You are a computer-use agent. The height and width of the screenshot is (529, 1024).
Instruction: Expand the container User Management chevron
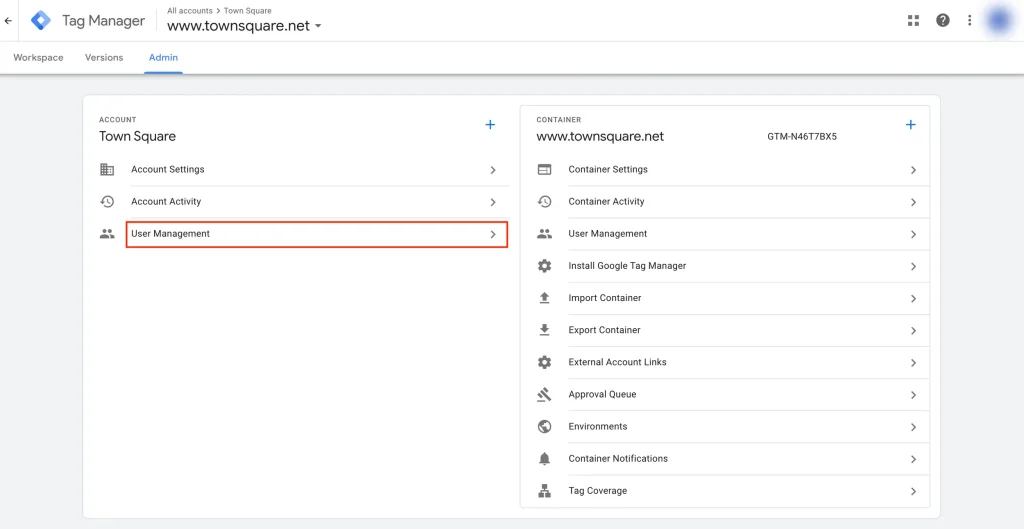tap(914, 234)
